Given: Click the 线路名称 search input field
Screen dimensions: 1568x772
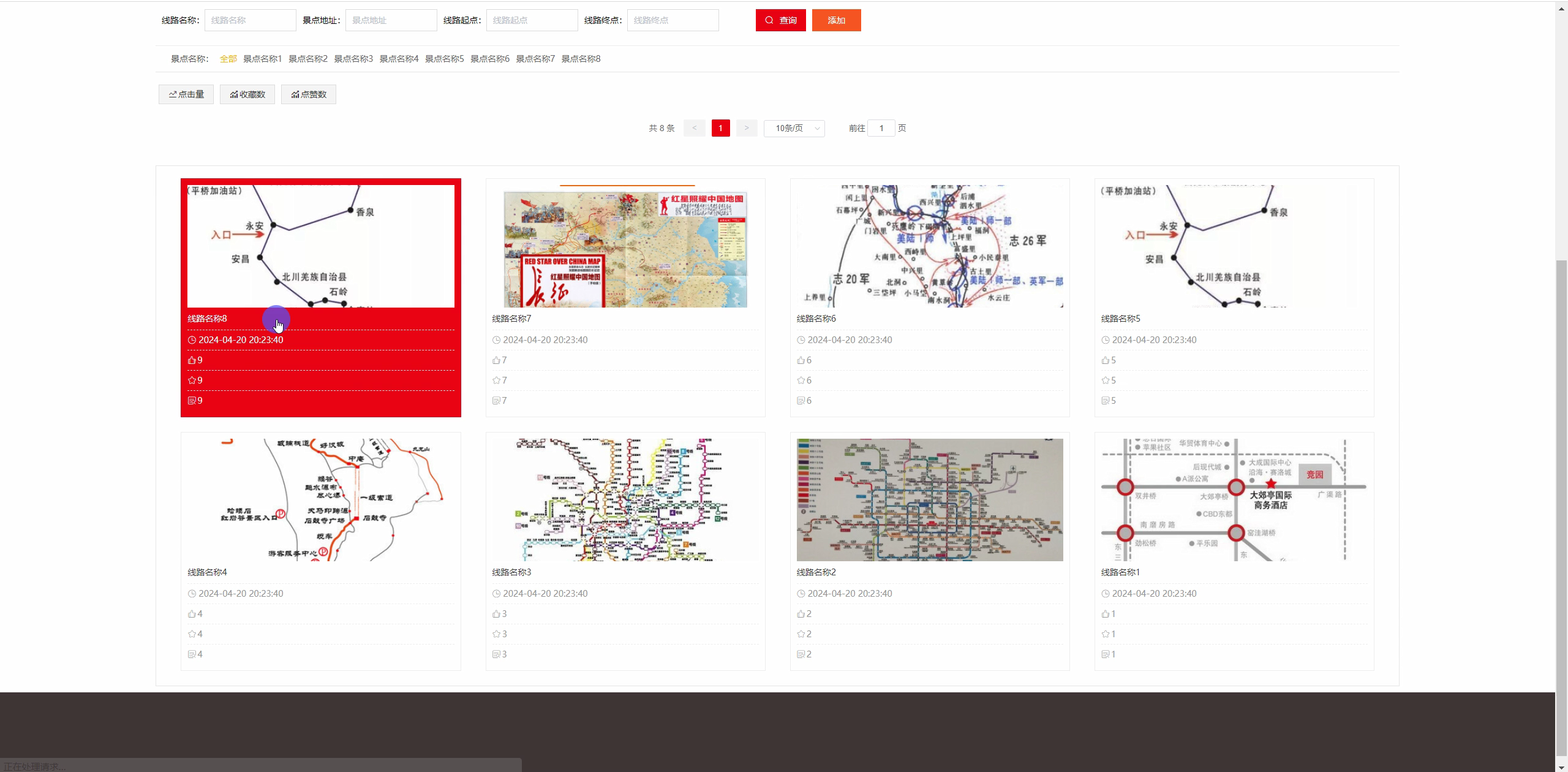Looking at the screenshot, I should pos(250,20).
